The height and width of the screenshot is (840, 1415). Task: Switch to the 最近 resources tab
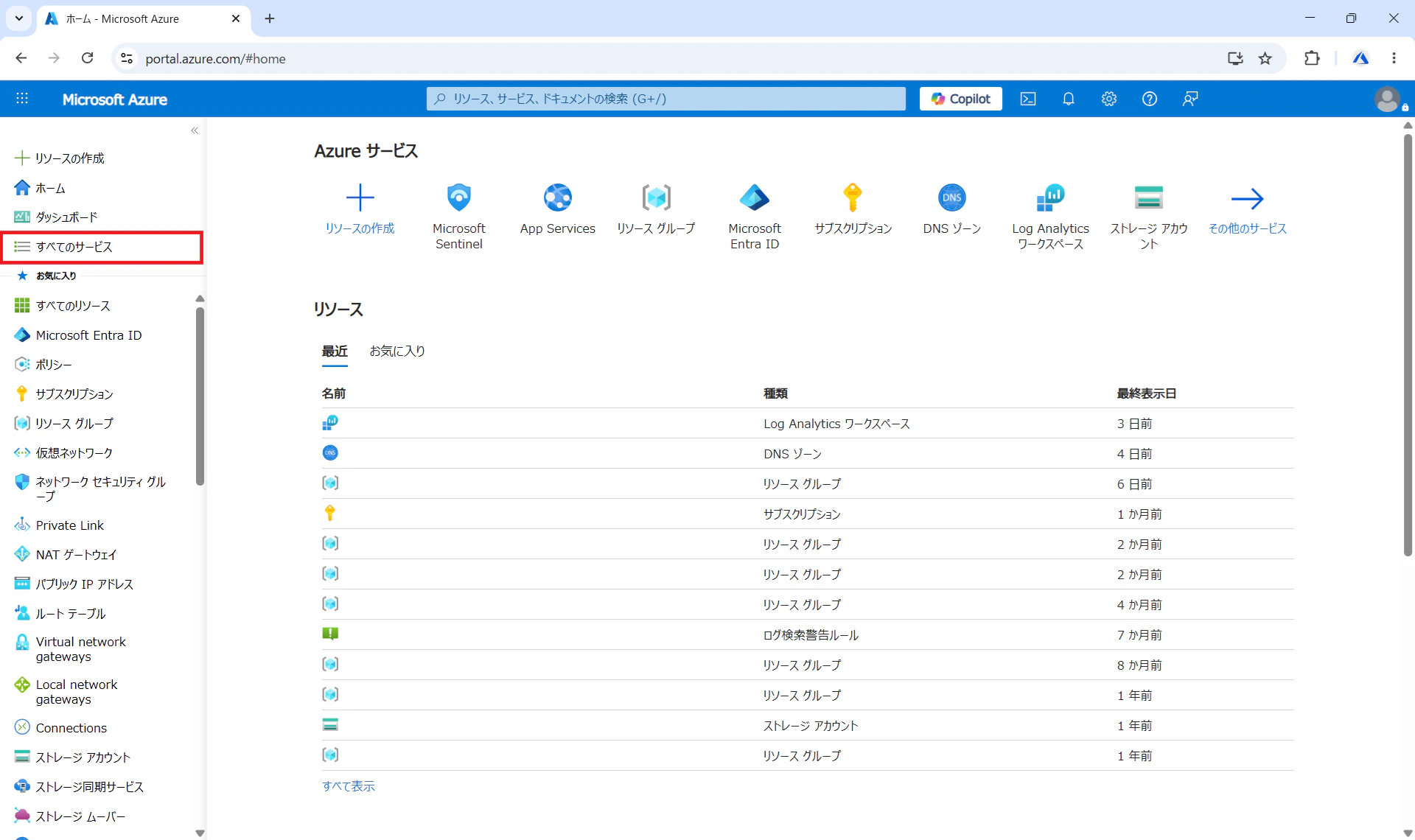[335, 351]
